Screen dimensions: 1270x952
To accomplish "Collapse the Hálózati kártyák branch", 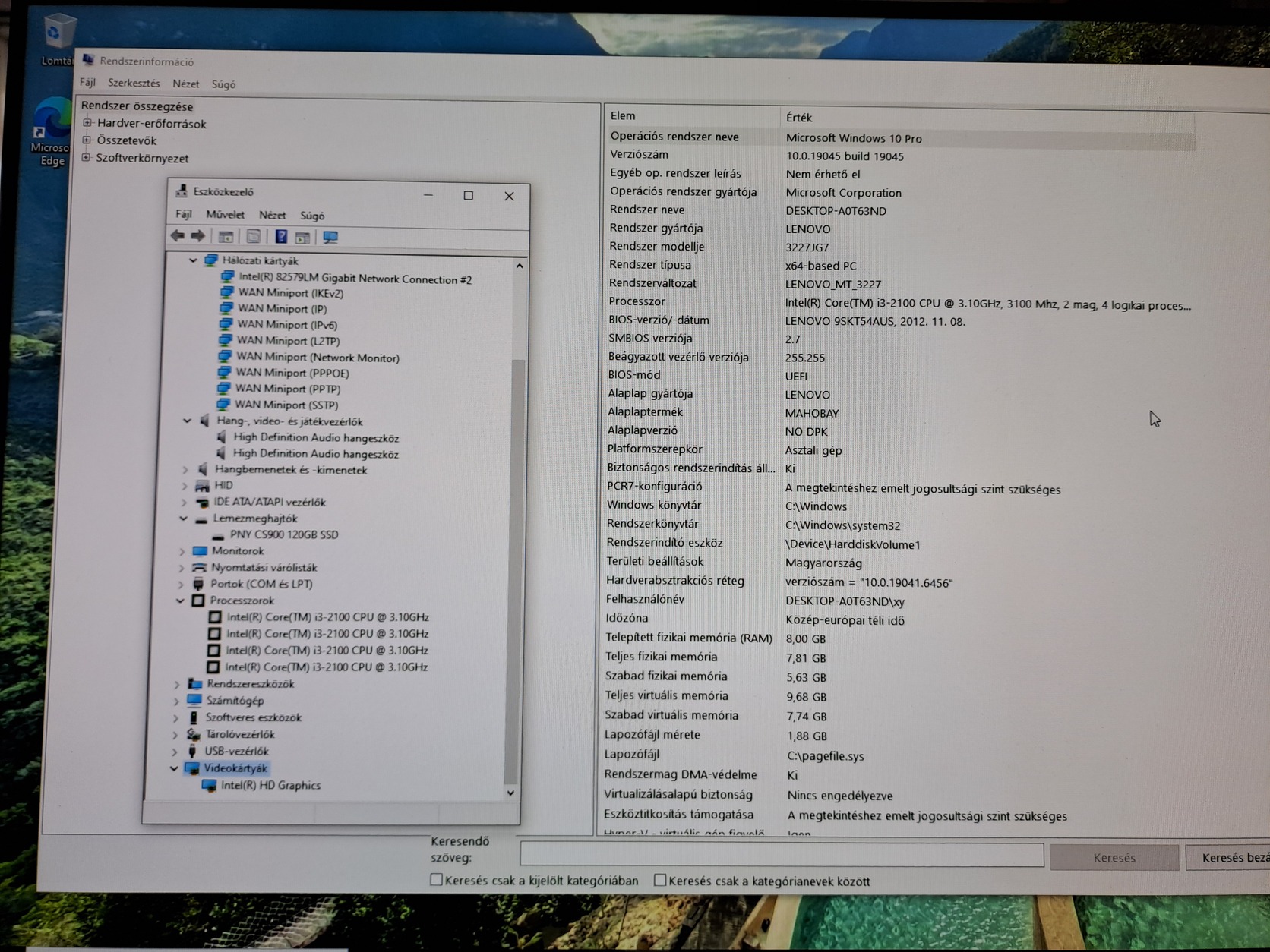I will pos(194,260).
